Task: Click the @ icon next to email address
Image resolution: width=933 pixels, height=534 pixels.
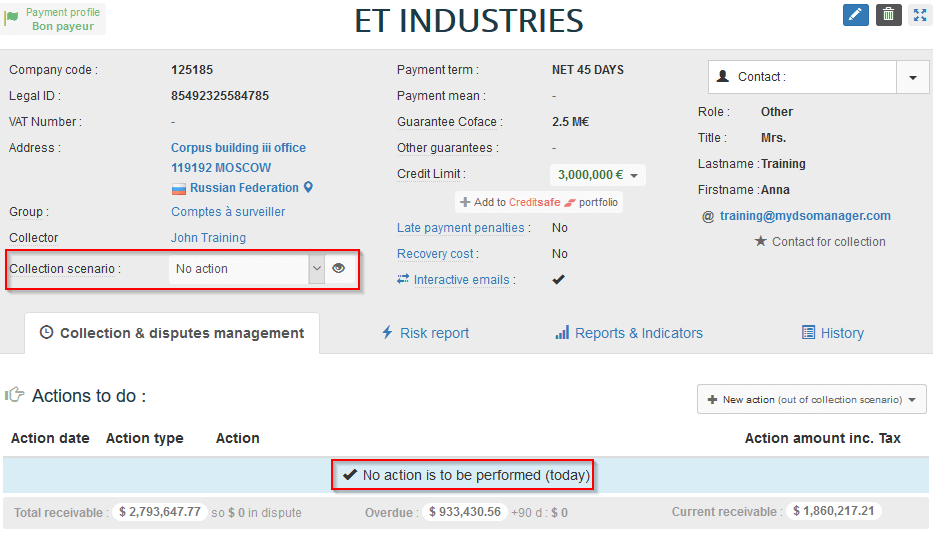Action: pos(708,216)
